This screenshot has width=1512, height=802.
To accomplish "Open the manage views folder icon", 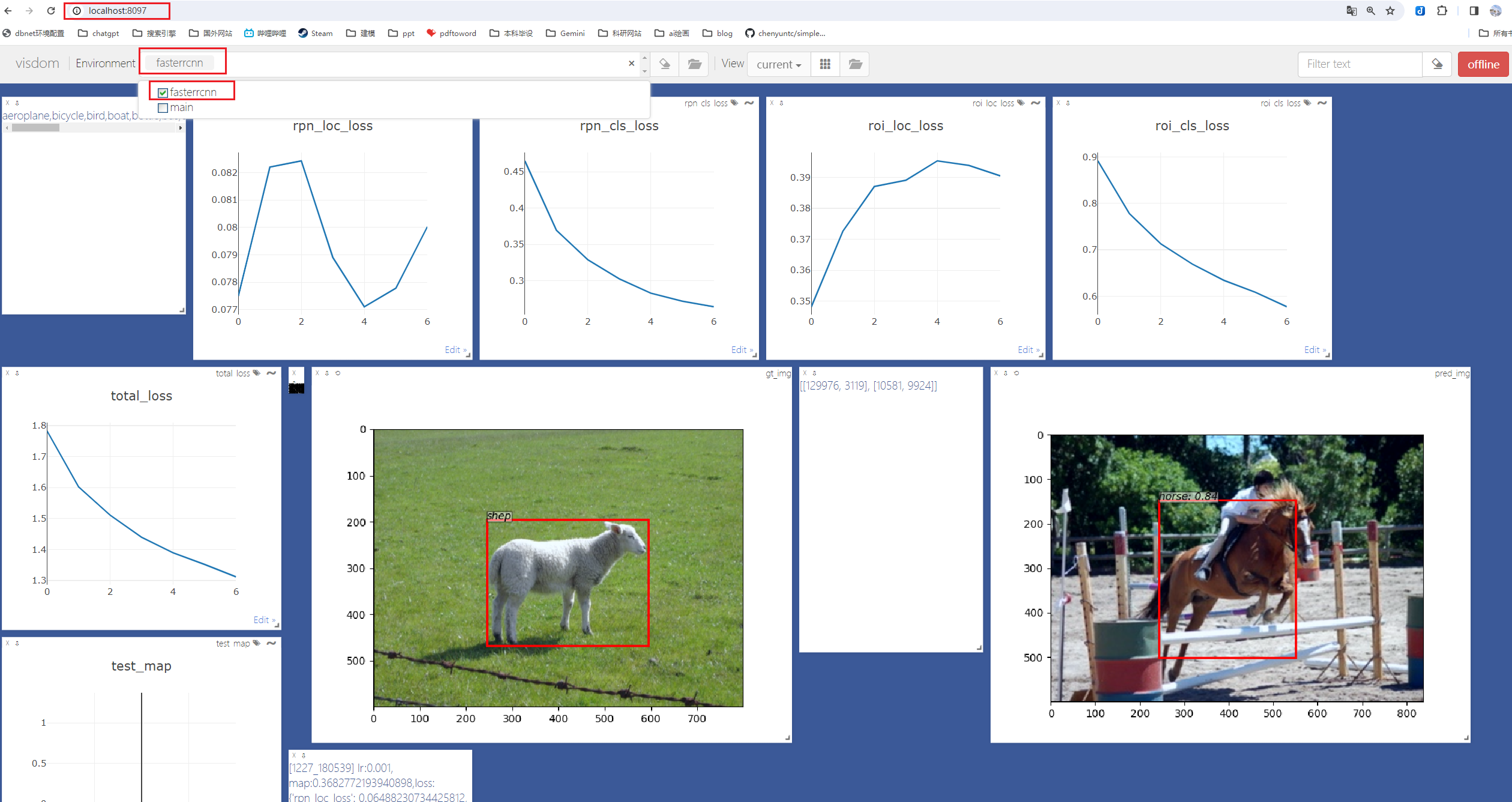I will 855,64.
